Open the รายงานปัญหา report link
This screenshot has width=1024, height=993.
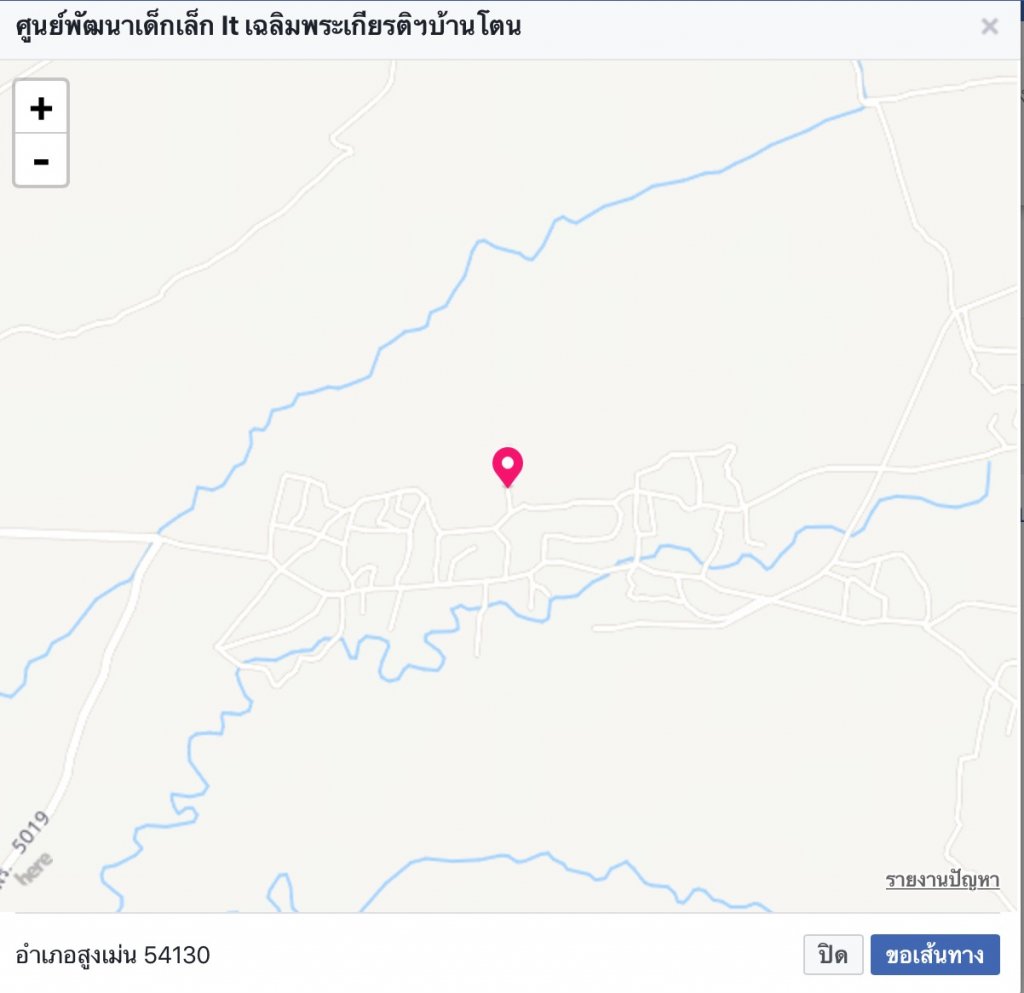[942, 880]
